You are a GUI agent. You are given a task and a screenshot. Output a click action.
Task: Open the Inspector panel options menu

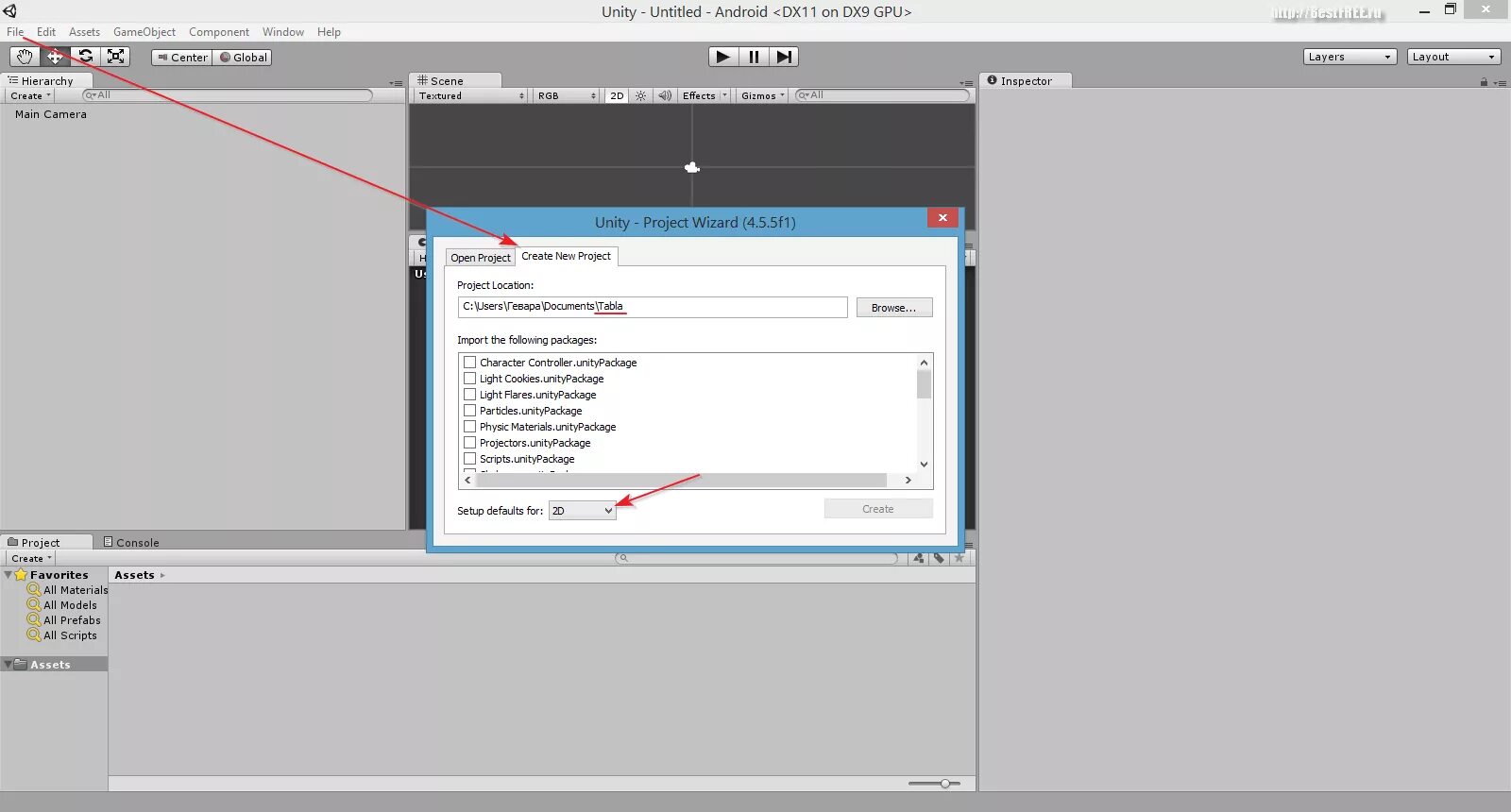[1500, 83]
